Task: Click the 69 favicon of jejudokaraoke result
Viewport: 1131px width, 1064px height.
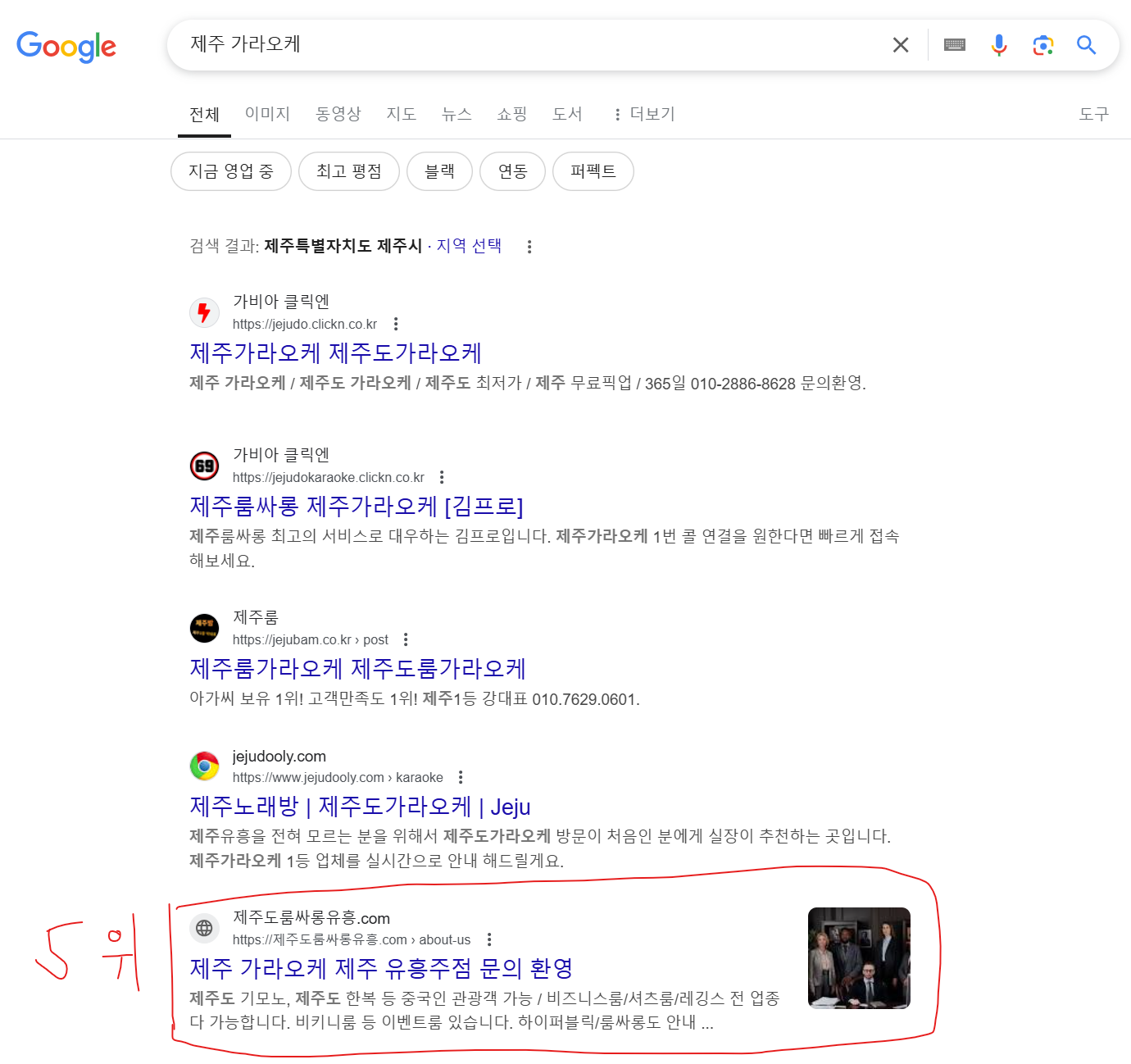Action: click(x=205, y=466)
